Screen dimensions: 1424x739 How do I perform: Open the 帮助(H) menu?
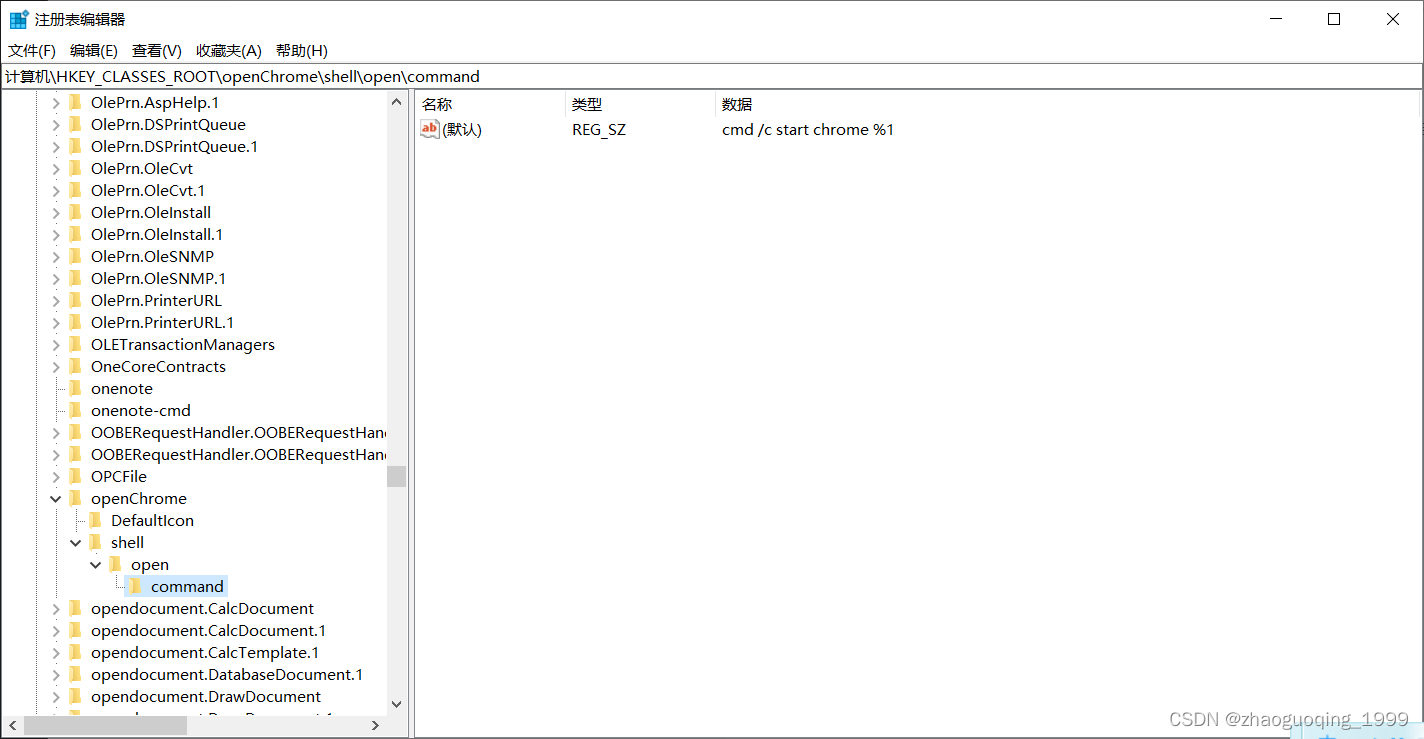(x=302, y=50)
